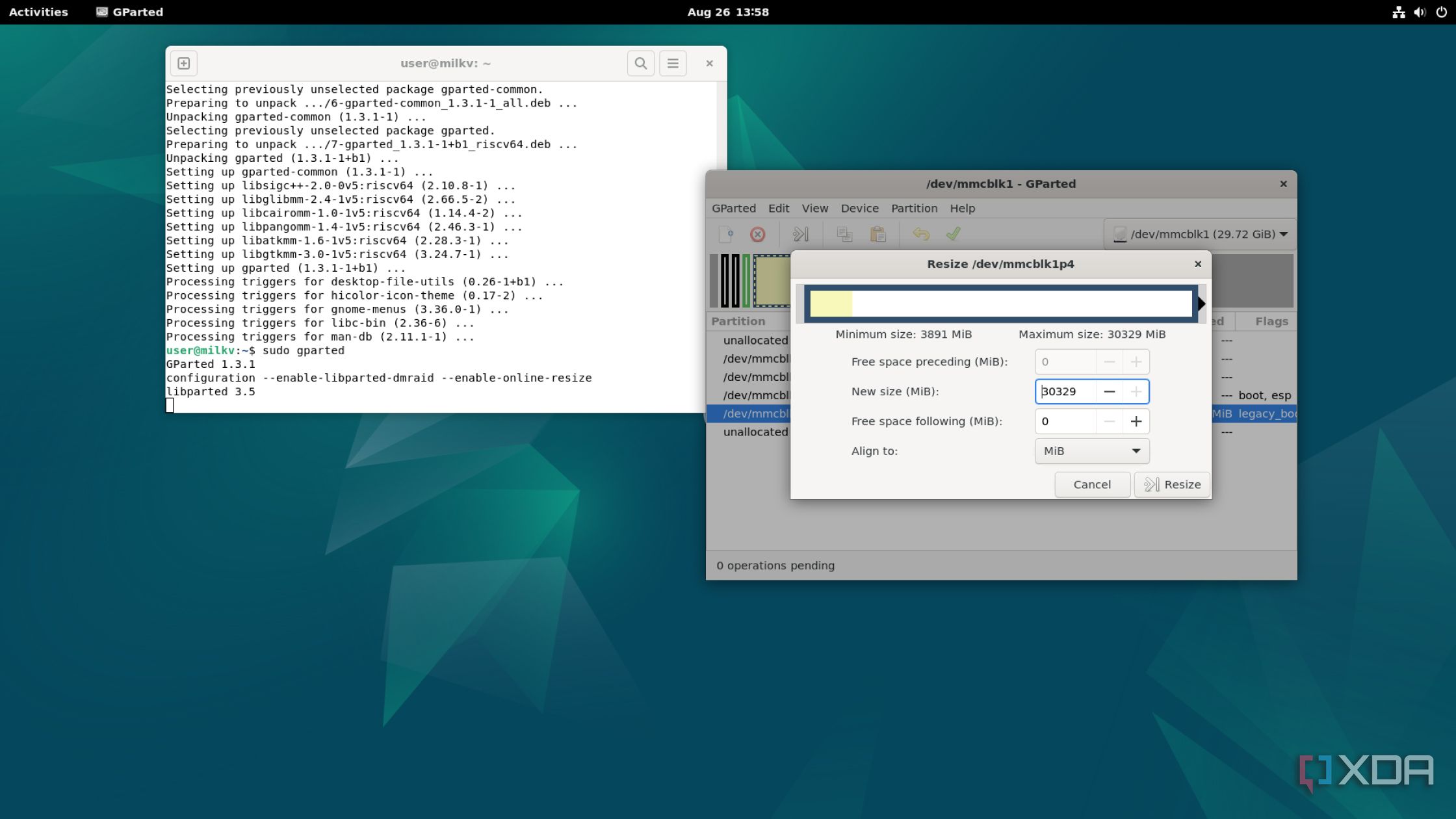Open the /dev/mmcblk1 device selector dropdown

pos(1200,234)
